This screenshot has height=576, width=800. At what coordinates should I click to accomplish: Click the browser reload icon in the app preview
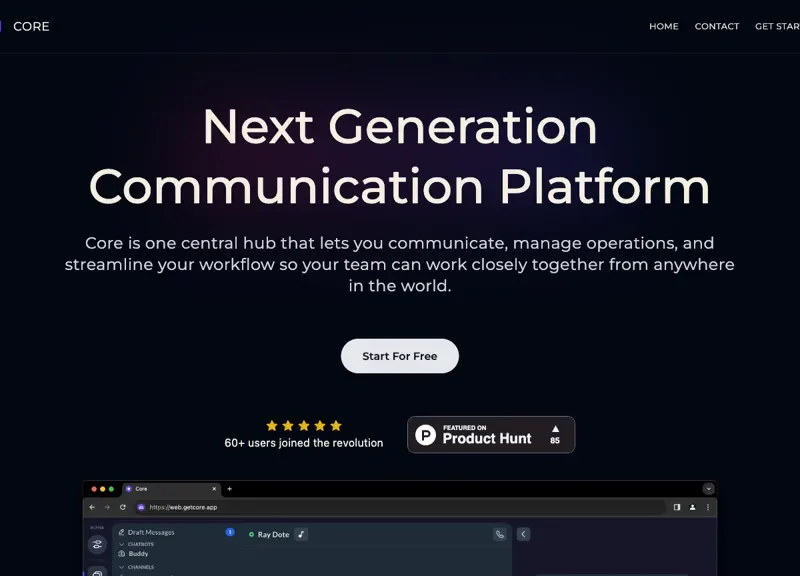[x=121, y=507]
